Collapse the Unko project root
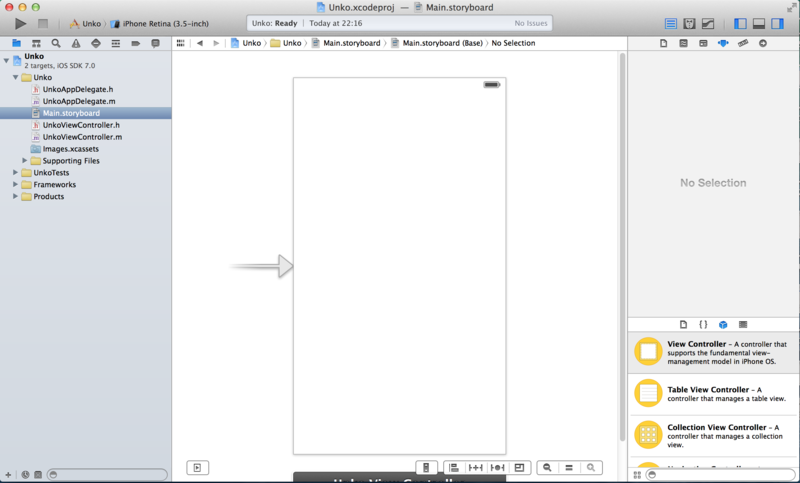The height and width of the screenshot is (483, 800). coord(6,60)
